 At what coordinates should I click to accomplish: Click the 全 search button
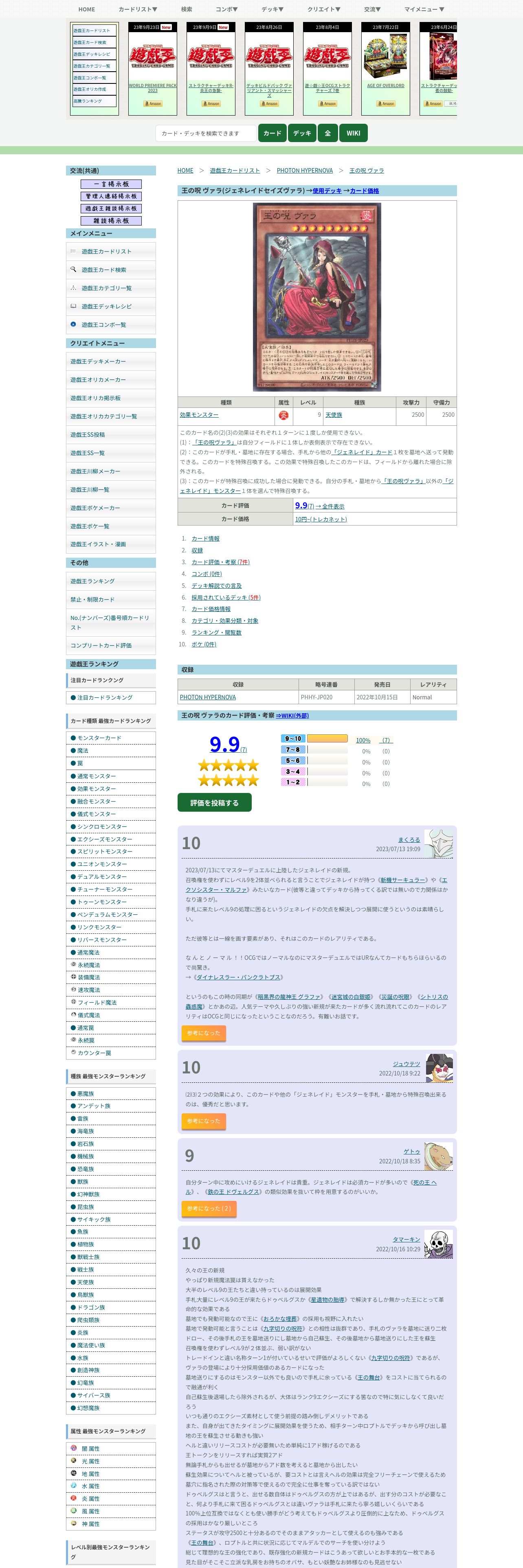click(327, 133)
